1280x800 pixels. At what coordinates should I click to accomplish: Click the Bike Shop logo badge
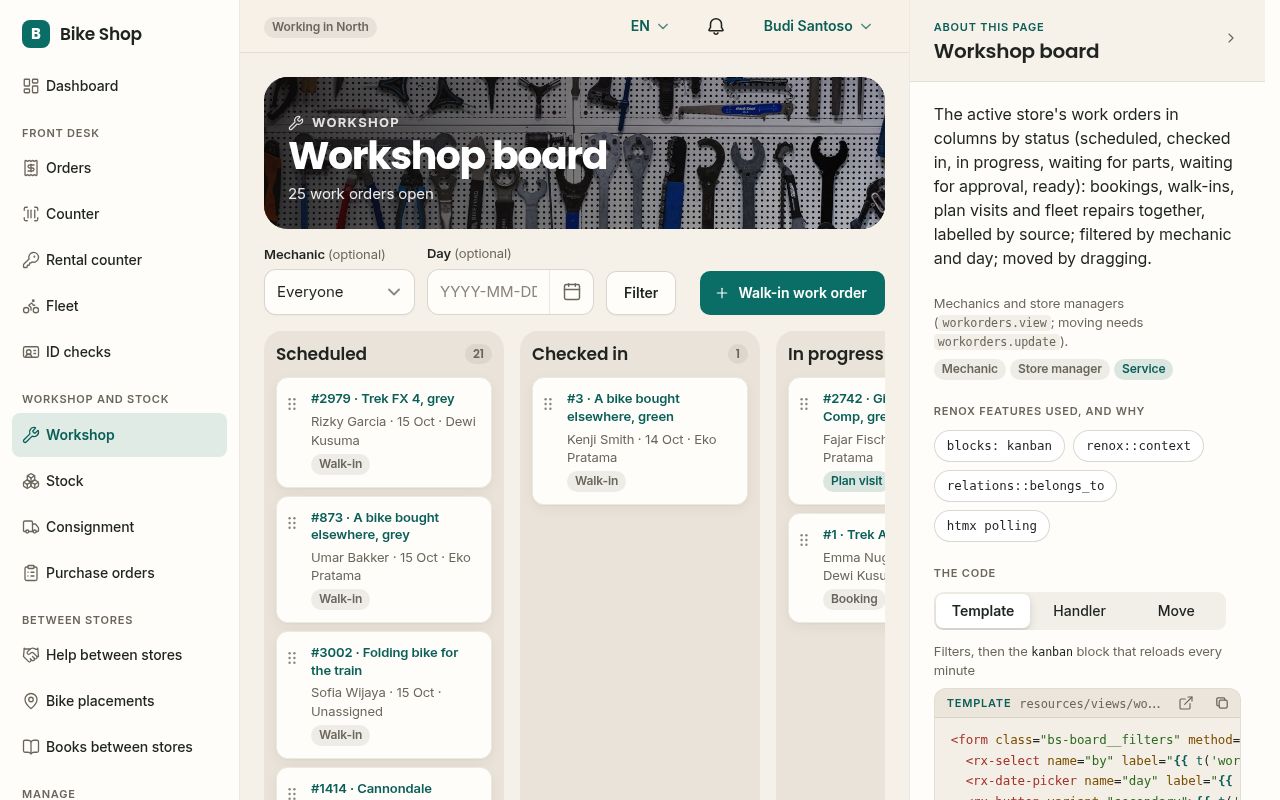[x=36, y=34]
